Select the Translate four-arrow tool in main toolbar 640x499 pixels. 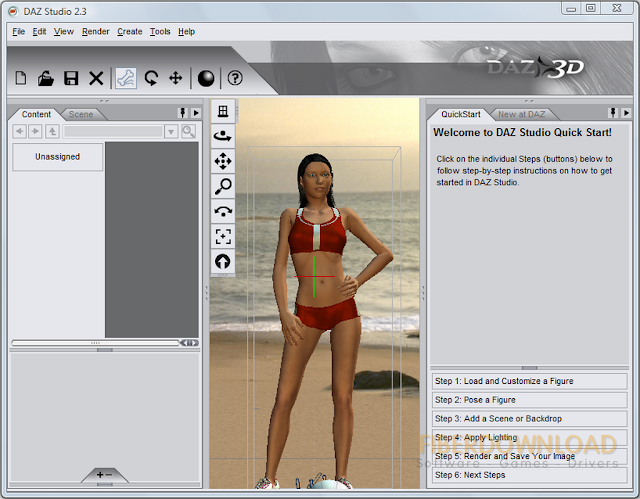[x=176, y=78]
